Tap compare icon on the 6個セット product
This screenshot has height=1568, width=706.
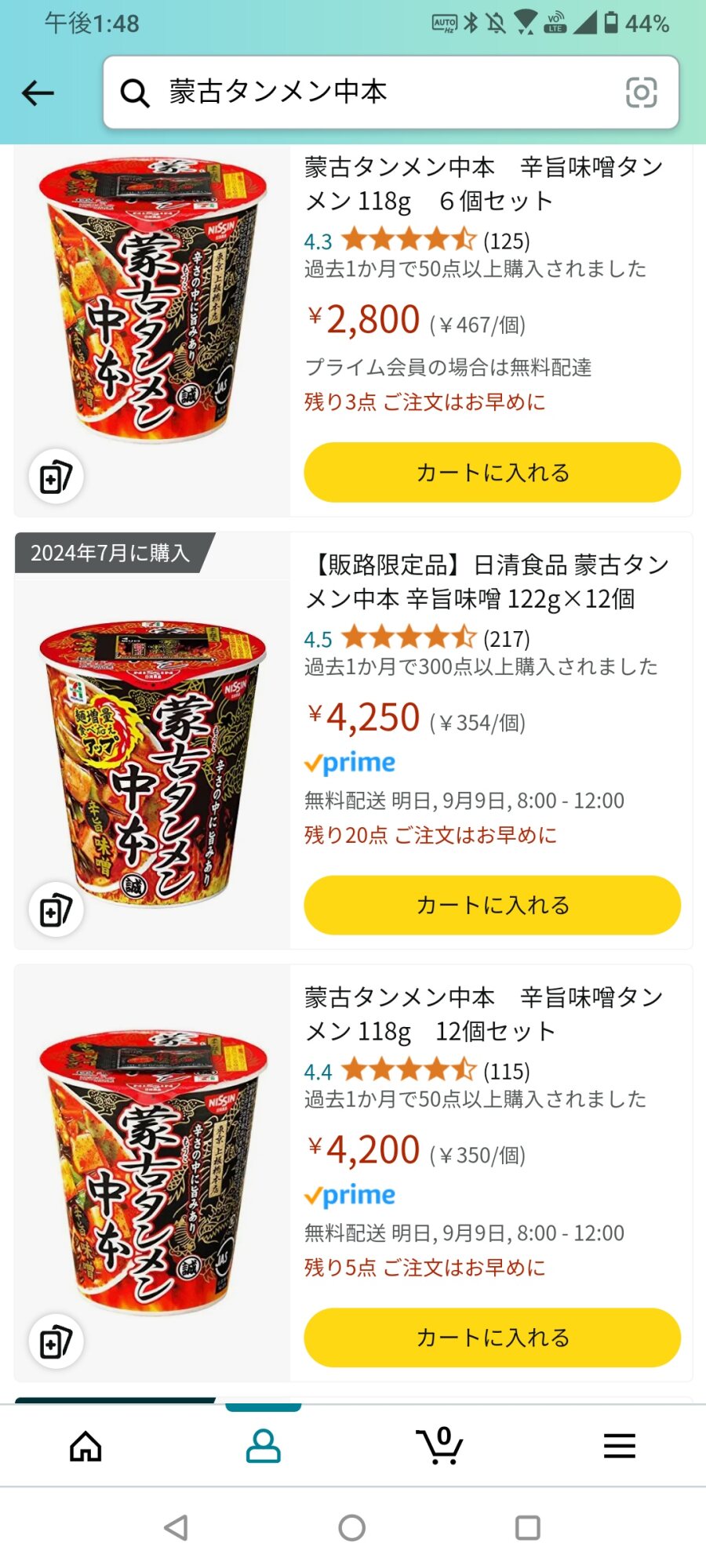pos(56,477)
